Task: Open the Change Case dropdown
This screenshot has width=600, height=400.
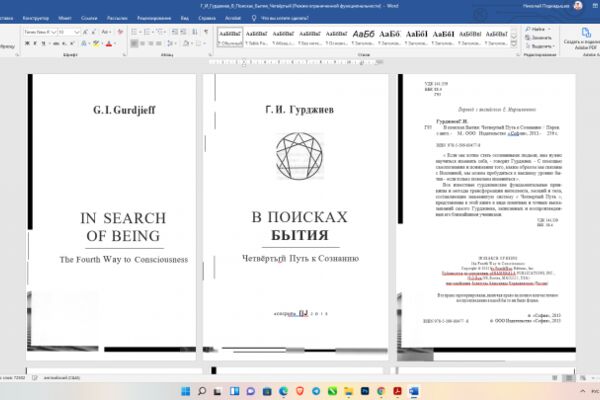Action: click(x=106, y=32)
